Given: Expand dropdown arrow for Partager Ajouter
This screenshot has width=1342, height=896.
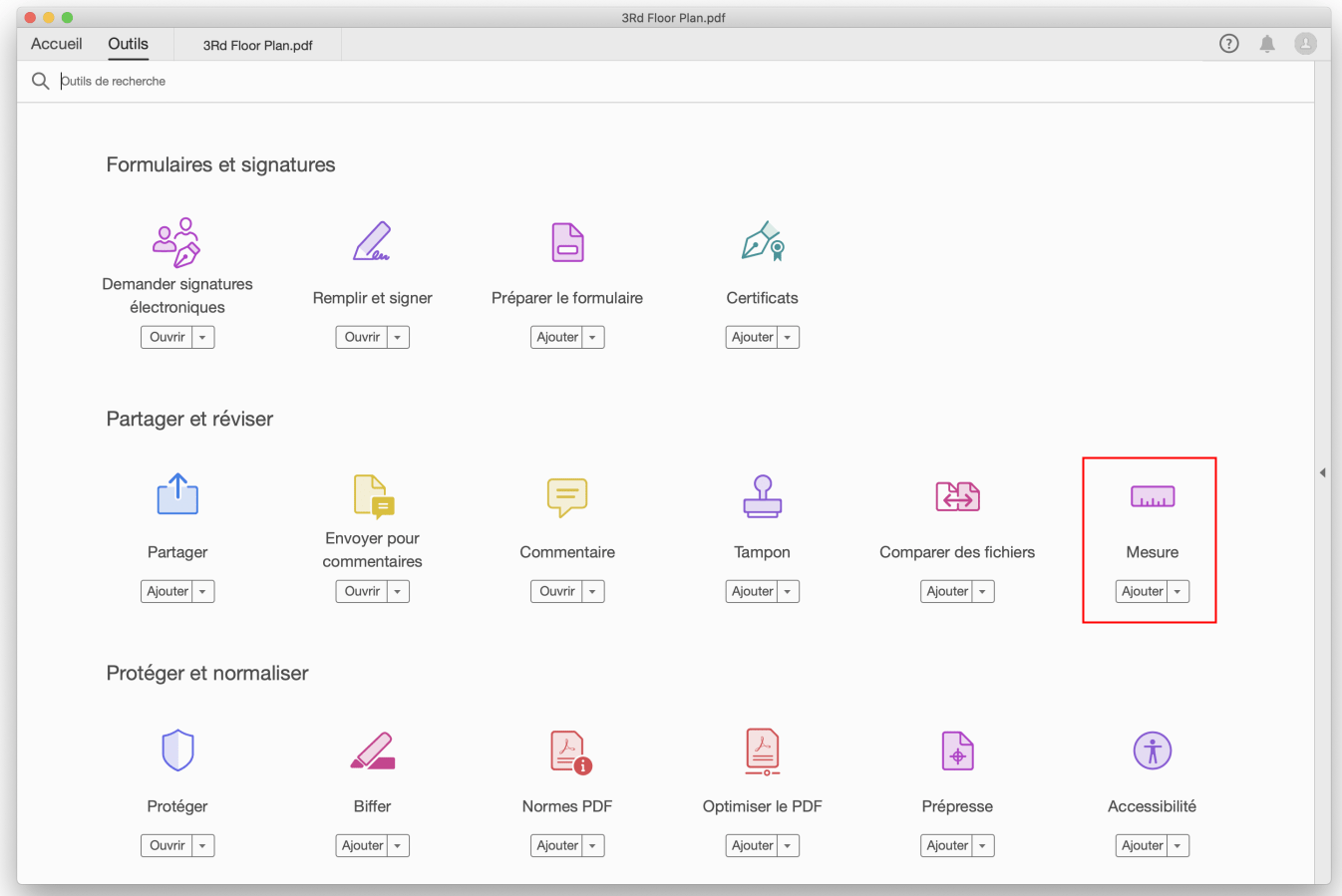Looking at the screenshot, I should 202,591.
